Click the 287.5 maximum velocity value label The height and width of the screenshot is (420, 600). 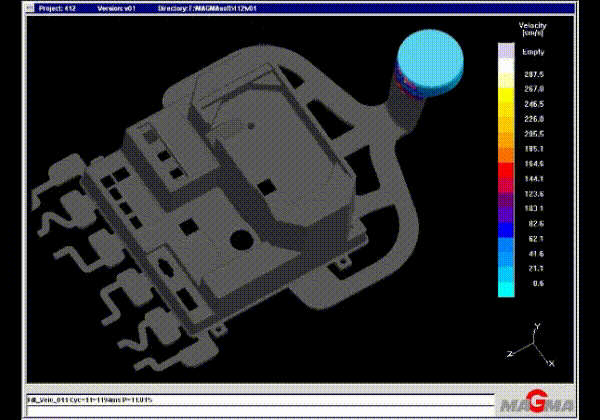pos(534,74)
